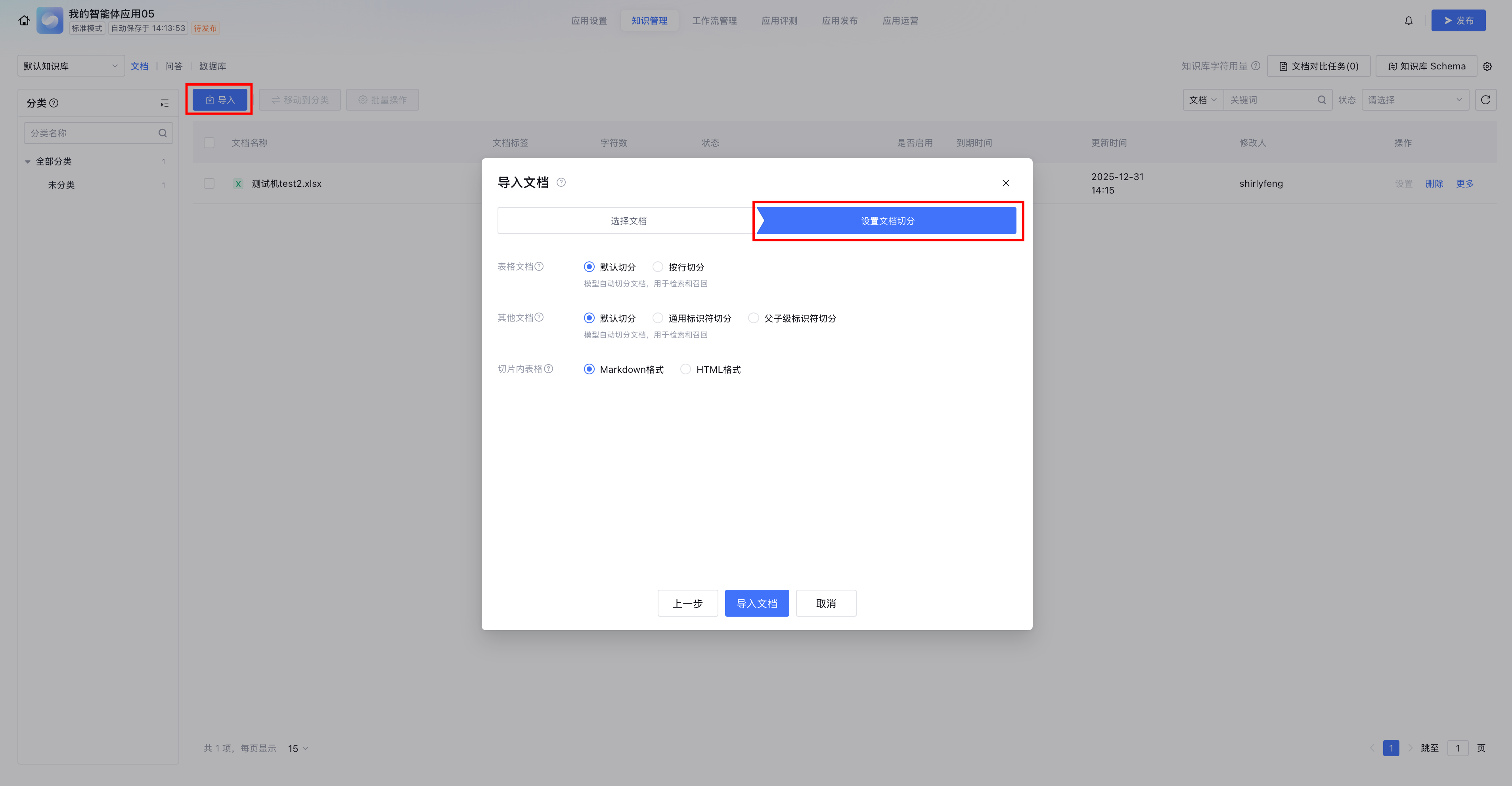The width and height of the screenshot is (1512, 786).
Task: Open the 状态 请选择 dropdown
Action: click(1414, 100)
